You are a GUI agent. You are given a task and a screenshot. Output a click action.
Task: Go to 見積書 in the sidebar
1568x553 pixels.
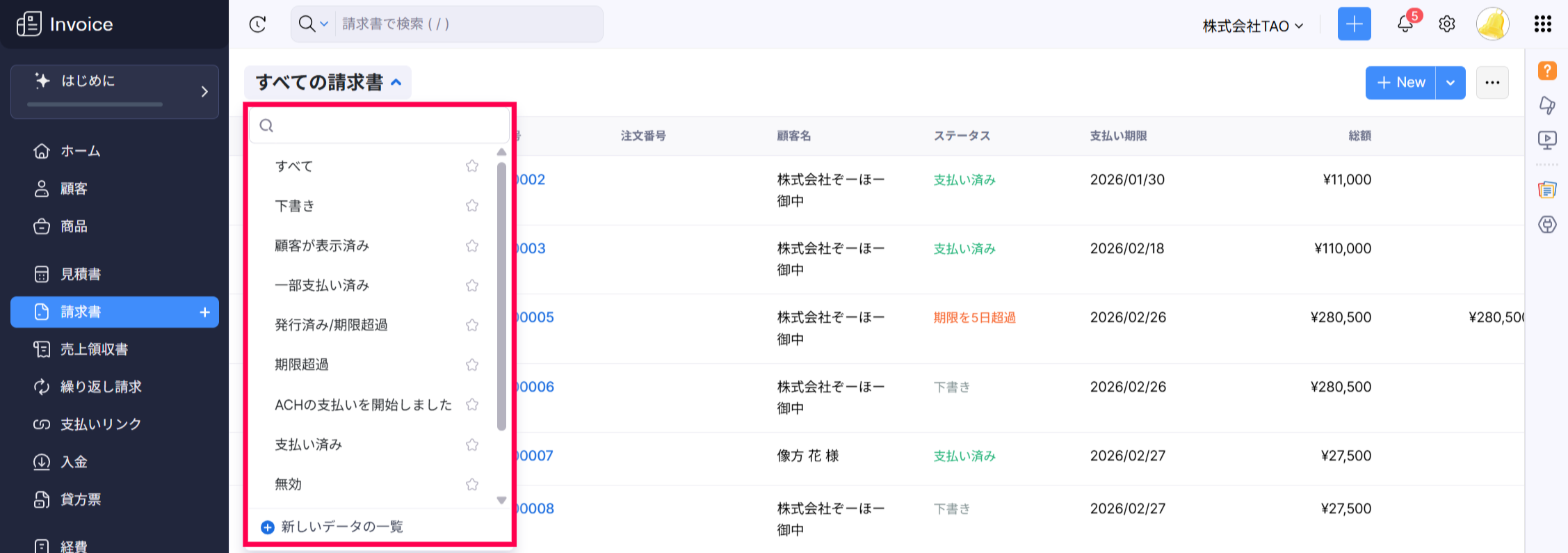pos(81,274)
